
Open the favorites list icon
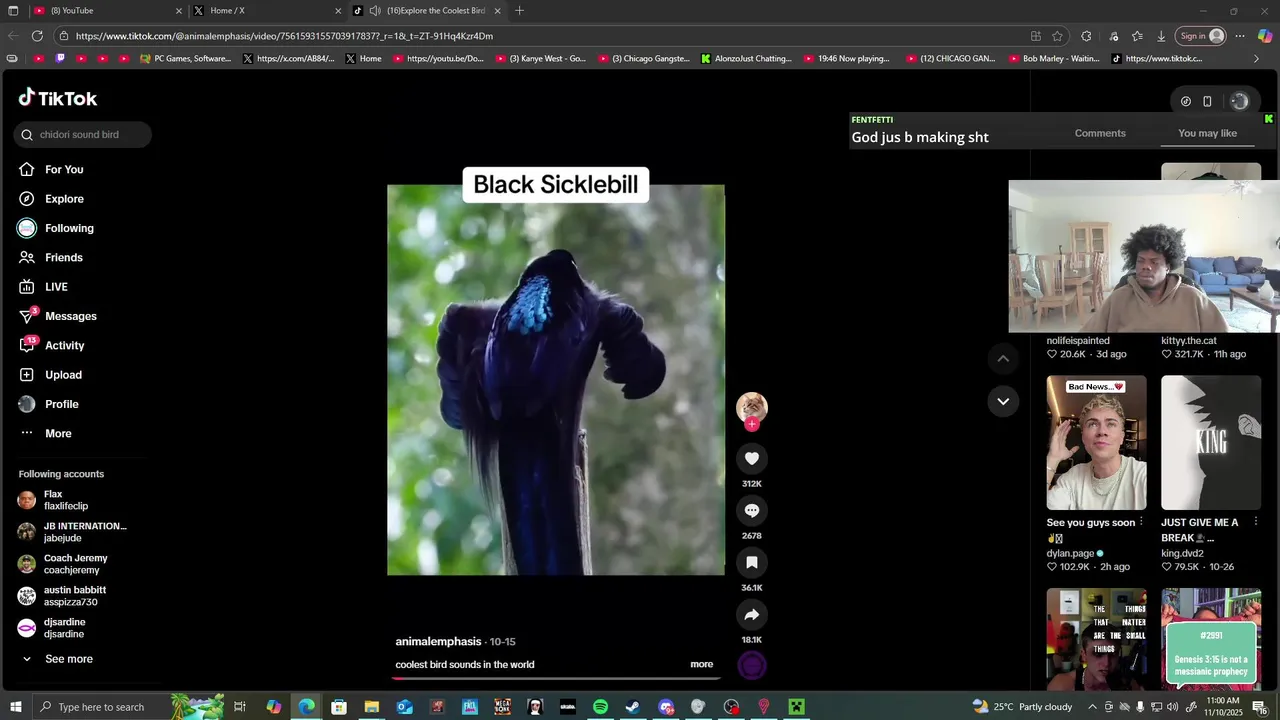point(1137,36)
